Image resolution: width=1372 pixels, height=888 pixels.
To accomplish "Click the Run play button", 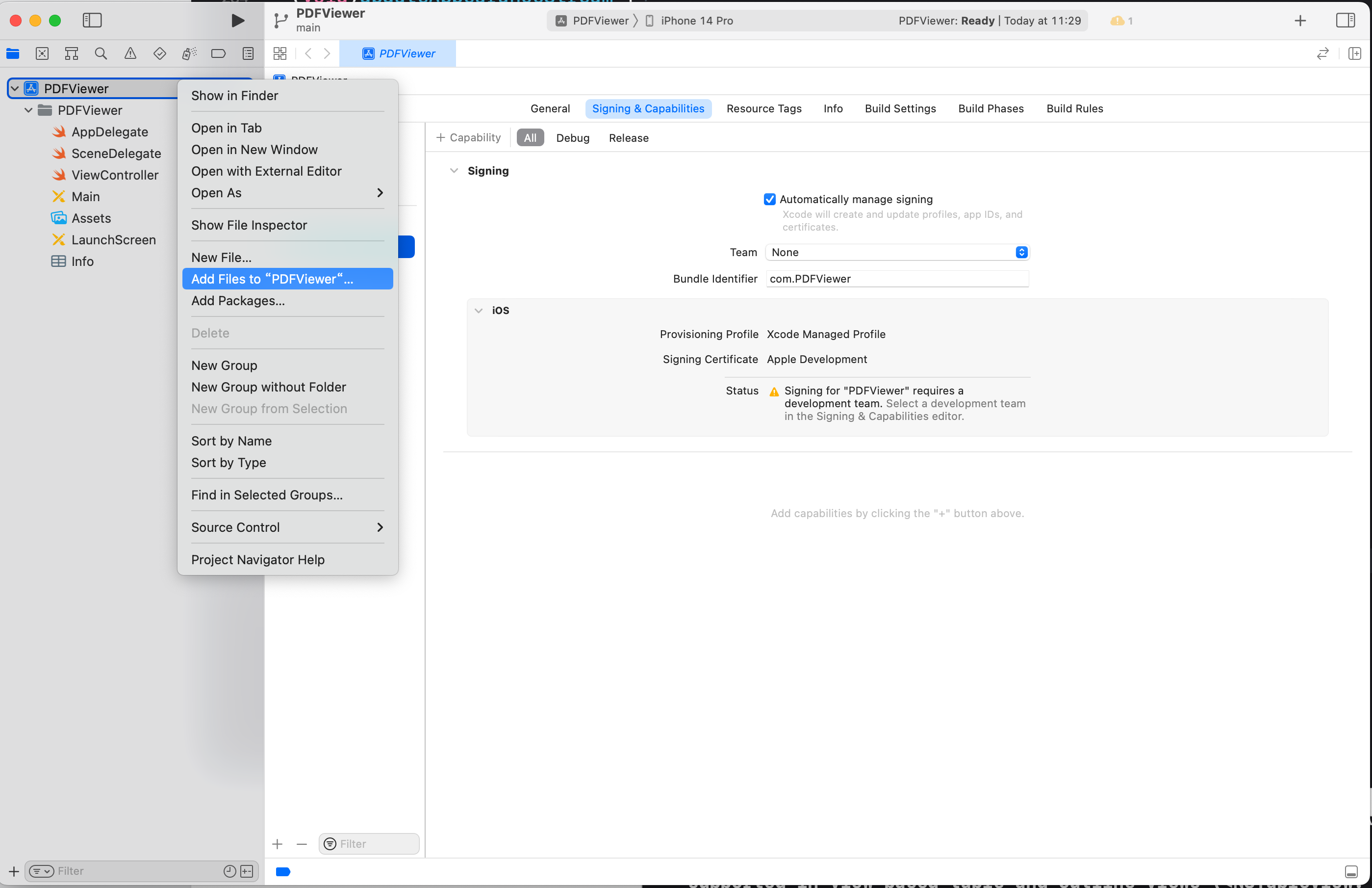I will point(237,21).
